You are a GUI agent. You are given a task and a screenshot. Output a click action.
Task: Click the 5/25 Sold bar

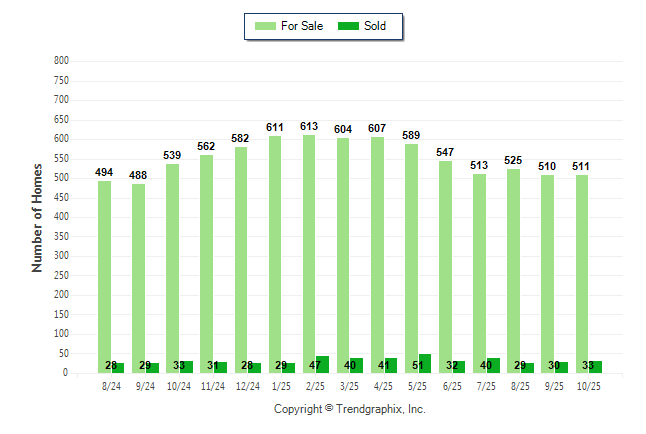click(x=425, y=364)
